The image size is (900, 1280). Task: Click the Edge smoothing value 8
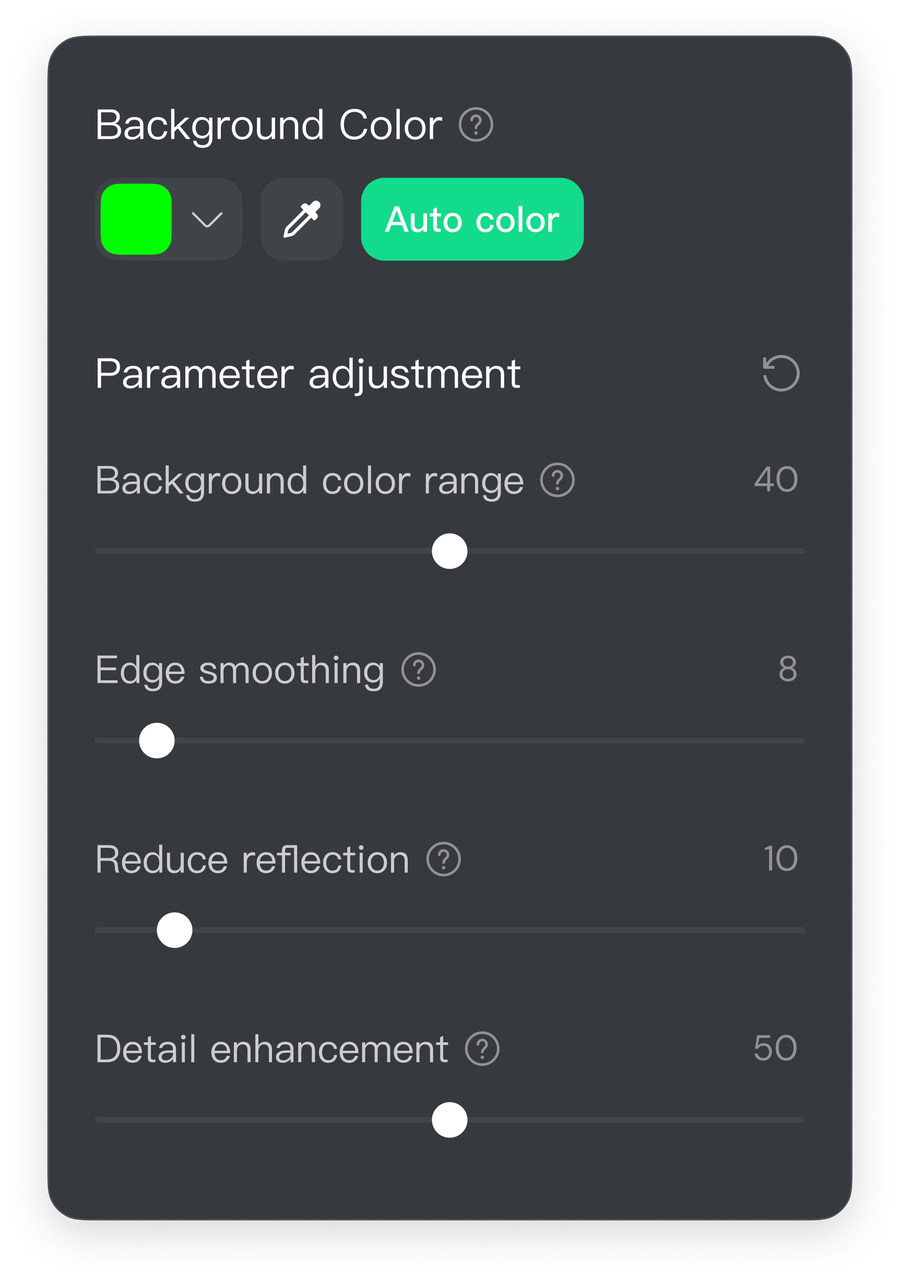coord(788,669)
